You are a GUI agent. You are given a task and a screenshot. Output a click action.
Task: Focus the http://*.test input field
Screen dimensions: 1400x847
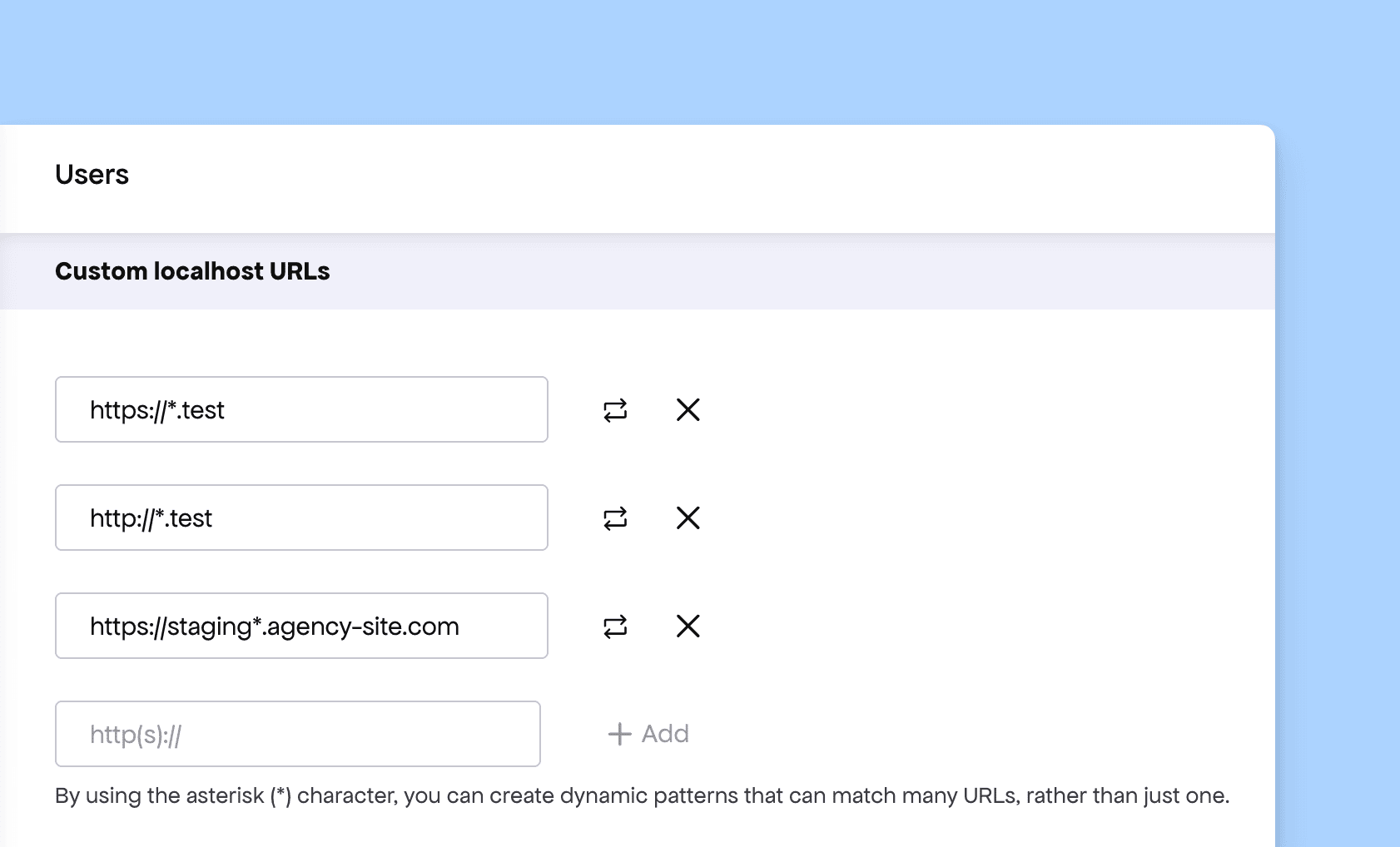tap(301, 518)
